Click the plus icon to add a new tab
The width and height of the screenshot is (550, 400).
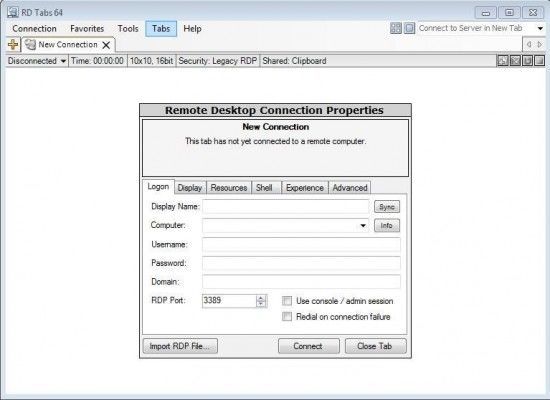click(x=13, y=45)
